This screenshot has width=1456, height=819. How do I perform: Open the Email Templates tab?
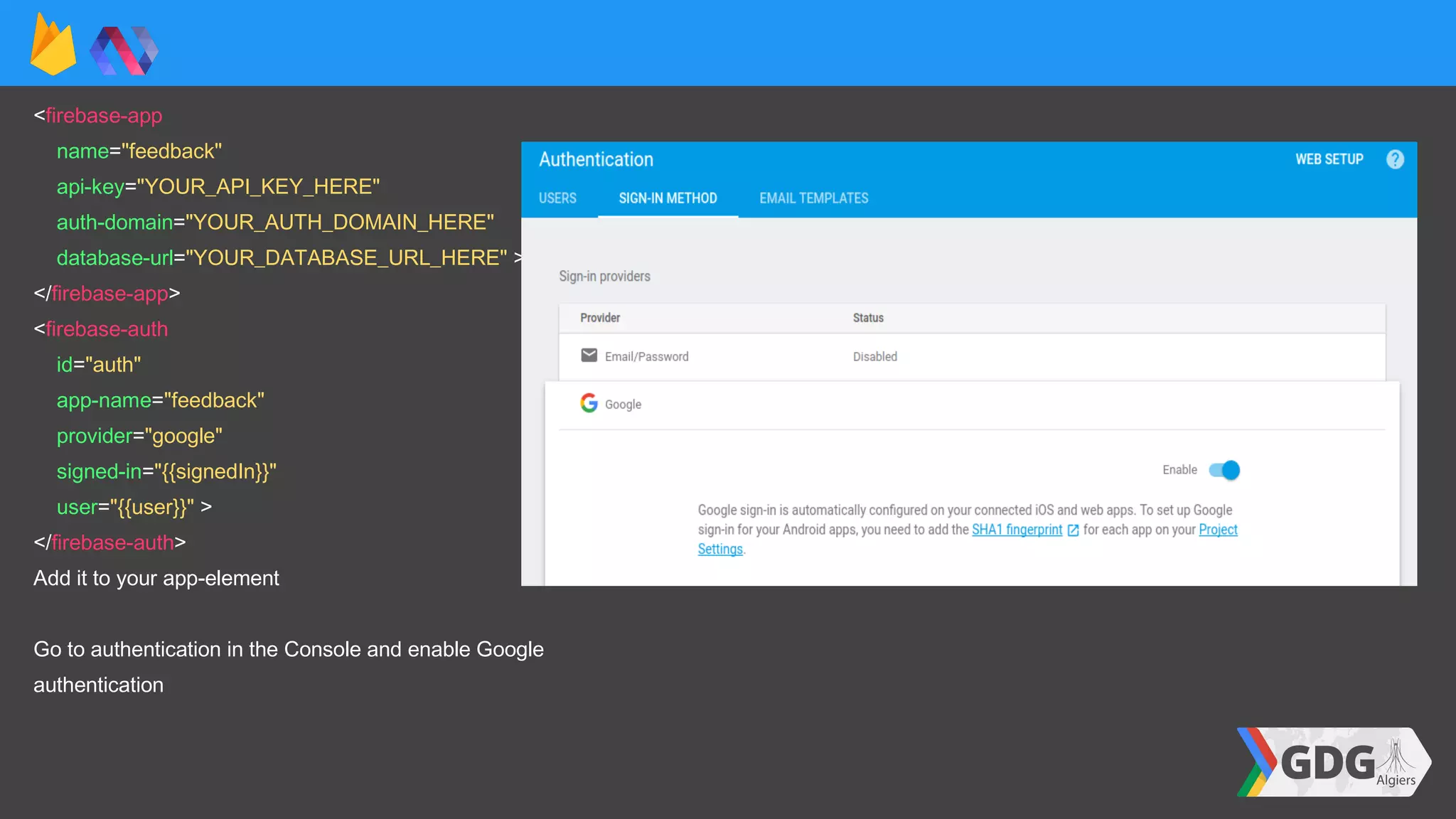(x=813, y=198)
